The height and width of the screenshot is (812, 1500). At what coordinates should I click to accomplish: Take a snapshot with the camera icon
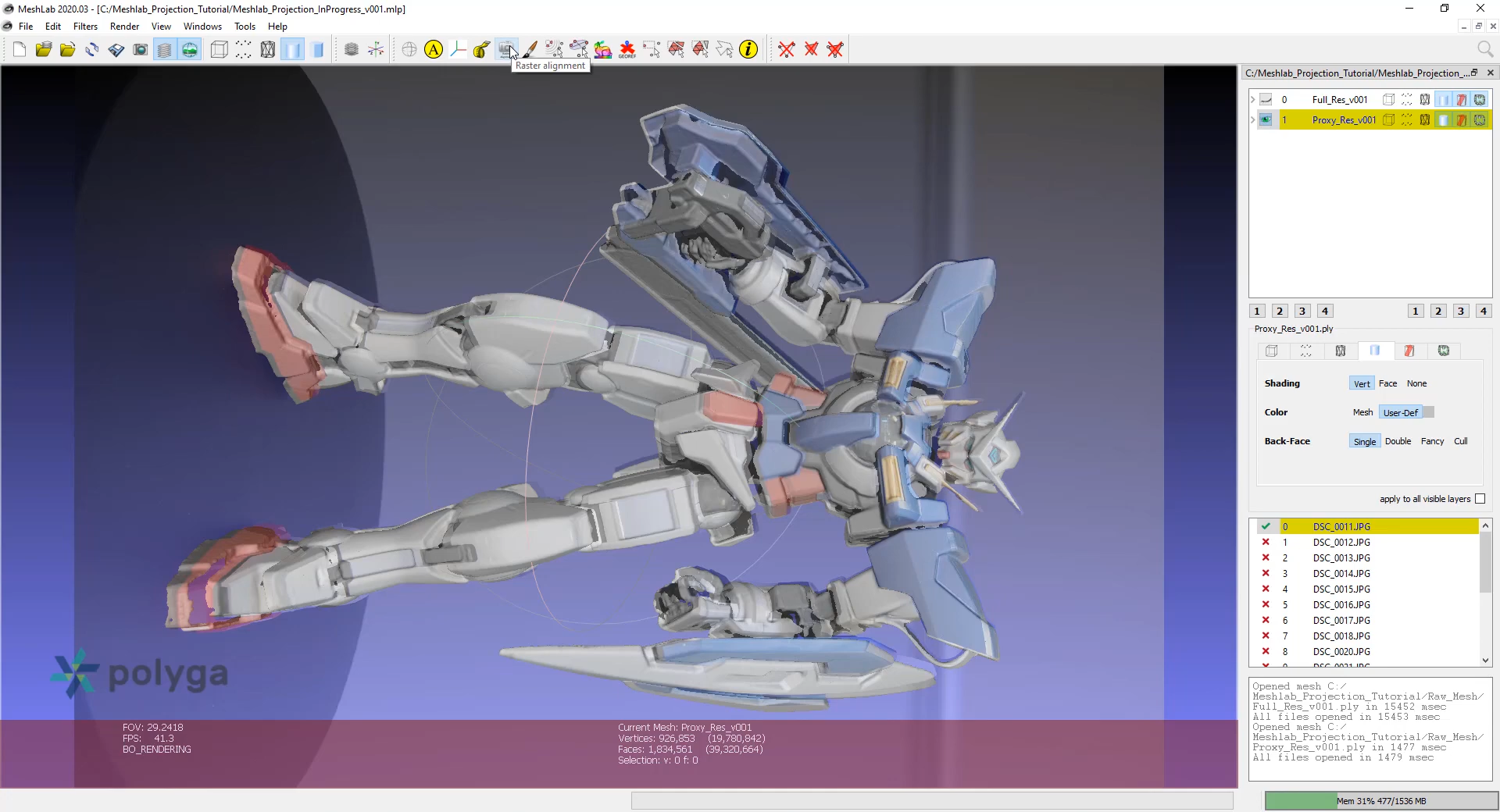point(140,50)
